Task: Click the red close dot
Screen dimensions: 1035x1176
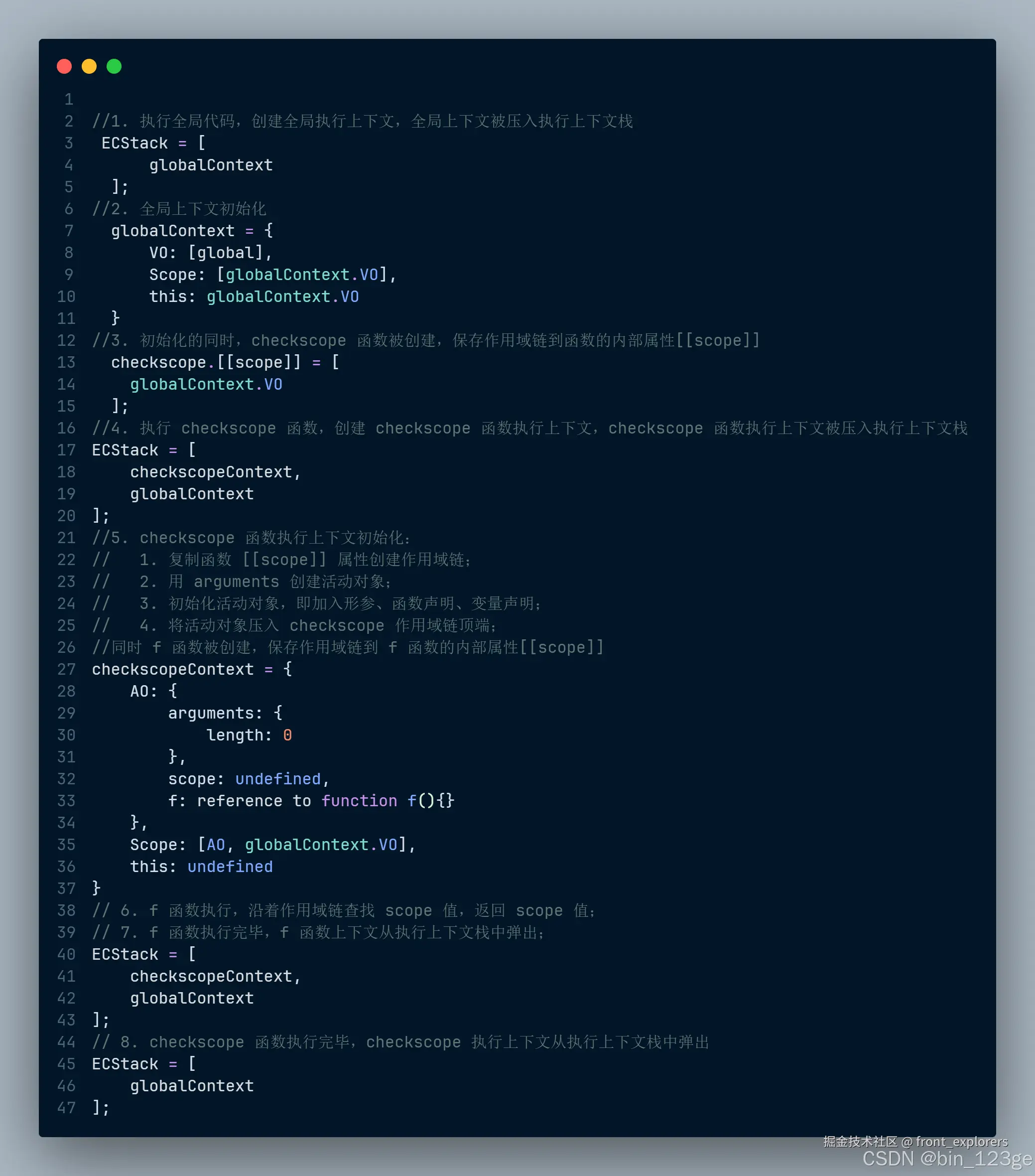Action: click(64, 67)
